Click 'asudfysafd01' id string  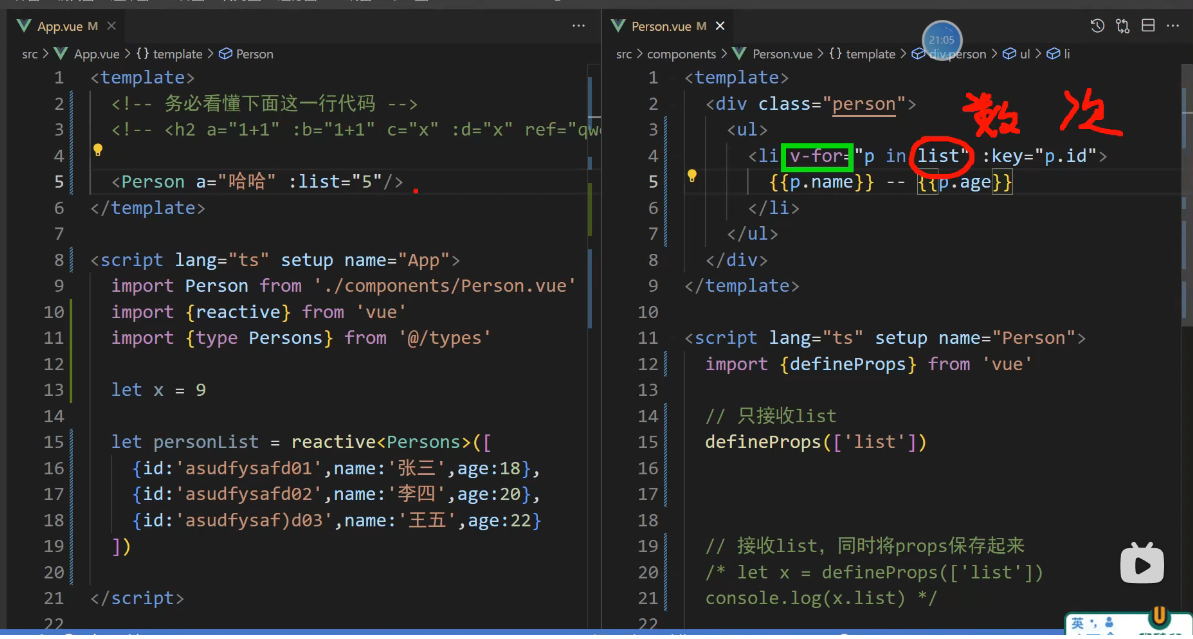[249, 469]
